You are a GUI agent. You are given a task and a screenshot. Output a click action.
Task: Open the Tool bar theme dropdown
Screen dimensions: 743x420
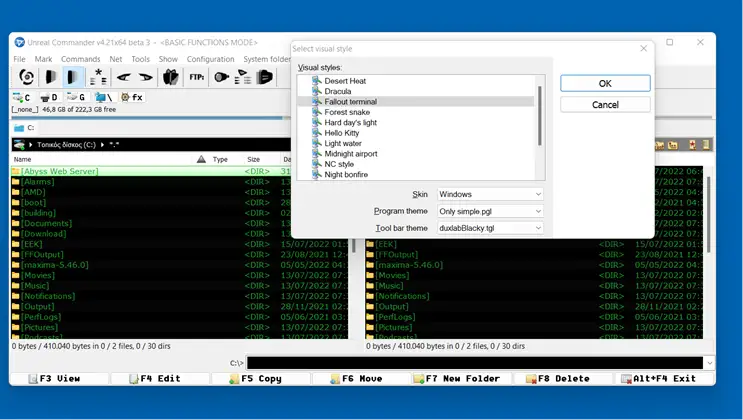pyautogui.click(x=490, y=228)
